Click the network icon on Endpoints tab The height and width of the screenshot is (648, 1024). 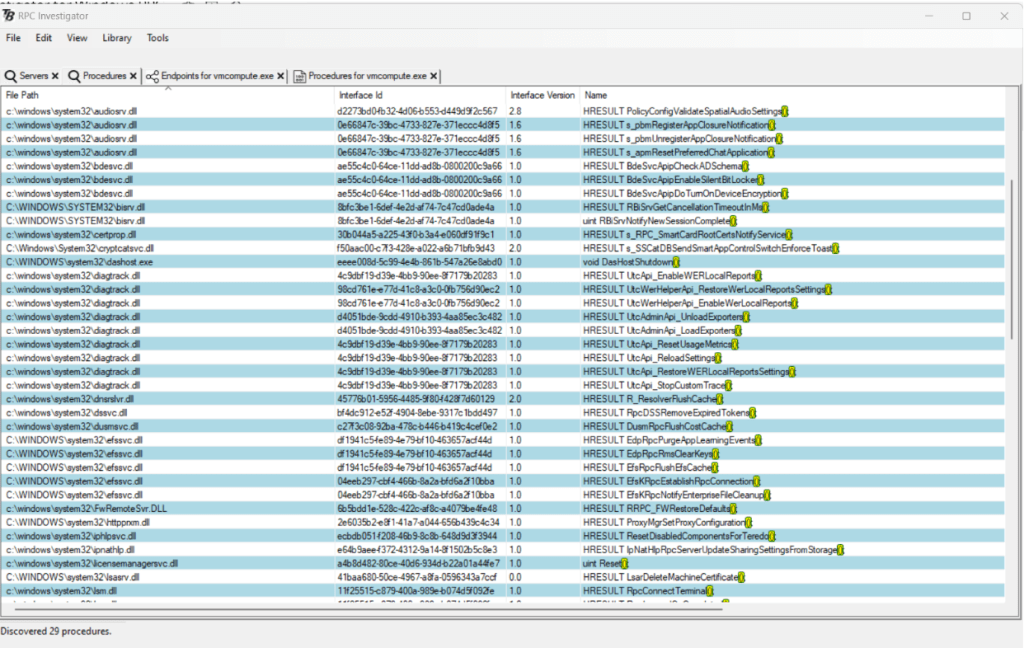click(x=151, y=76)
